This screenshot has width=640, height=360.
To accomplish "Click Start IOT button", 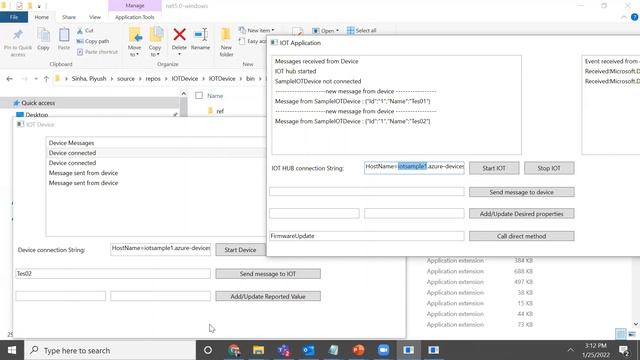I will click(494, 168).
